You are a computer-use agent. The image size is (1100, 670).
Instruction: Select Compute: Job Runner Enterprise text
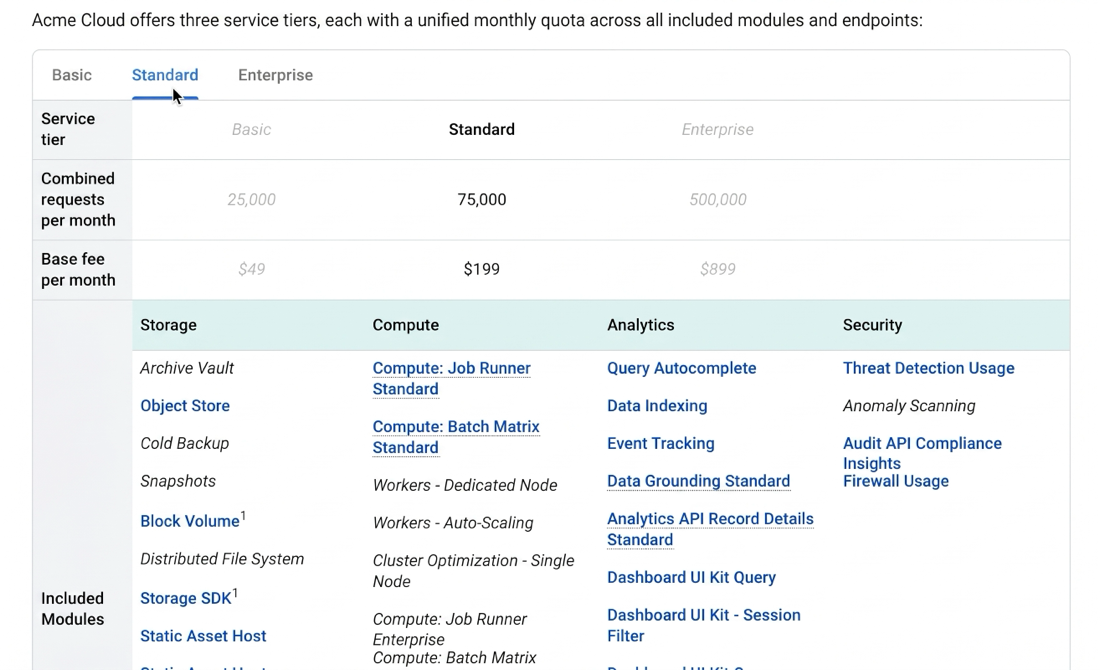pos(449,629)
